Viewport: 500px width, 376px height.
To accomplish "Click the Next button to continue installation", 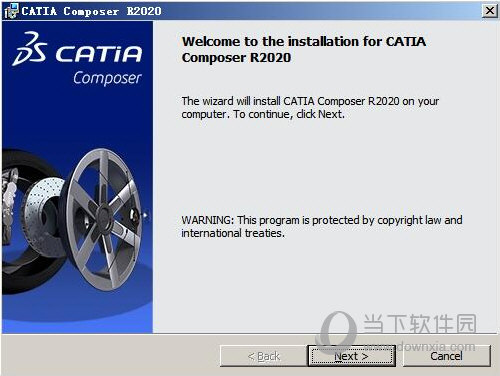I will pos(352,356).
